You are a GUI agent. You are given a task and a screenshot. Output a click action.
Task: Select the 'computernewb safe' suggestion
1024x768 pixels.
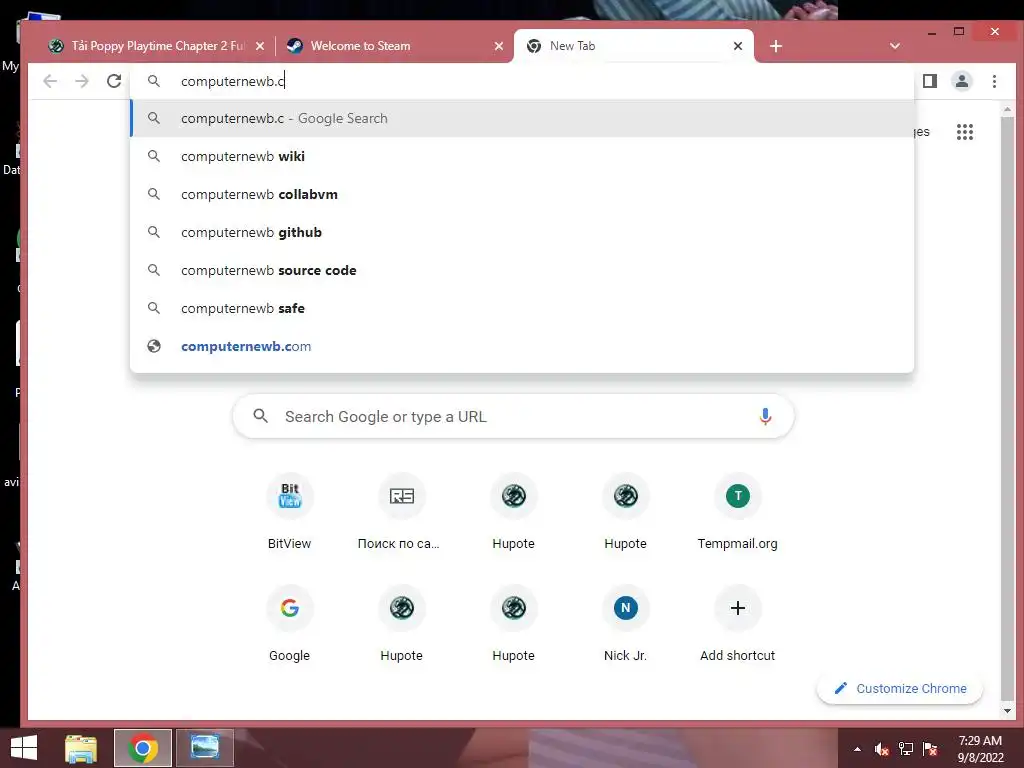click(x=522, y=308)
